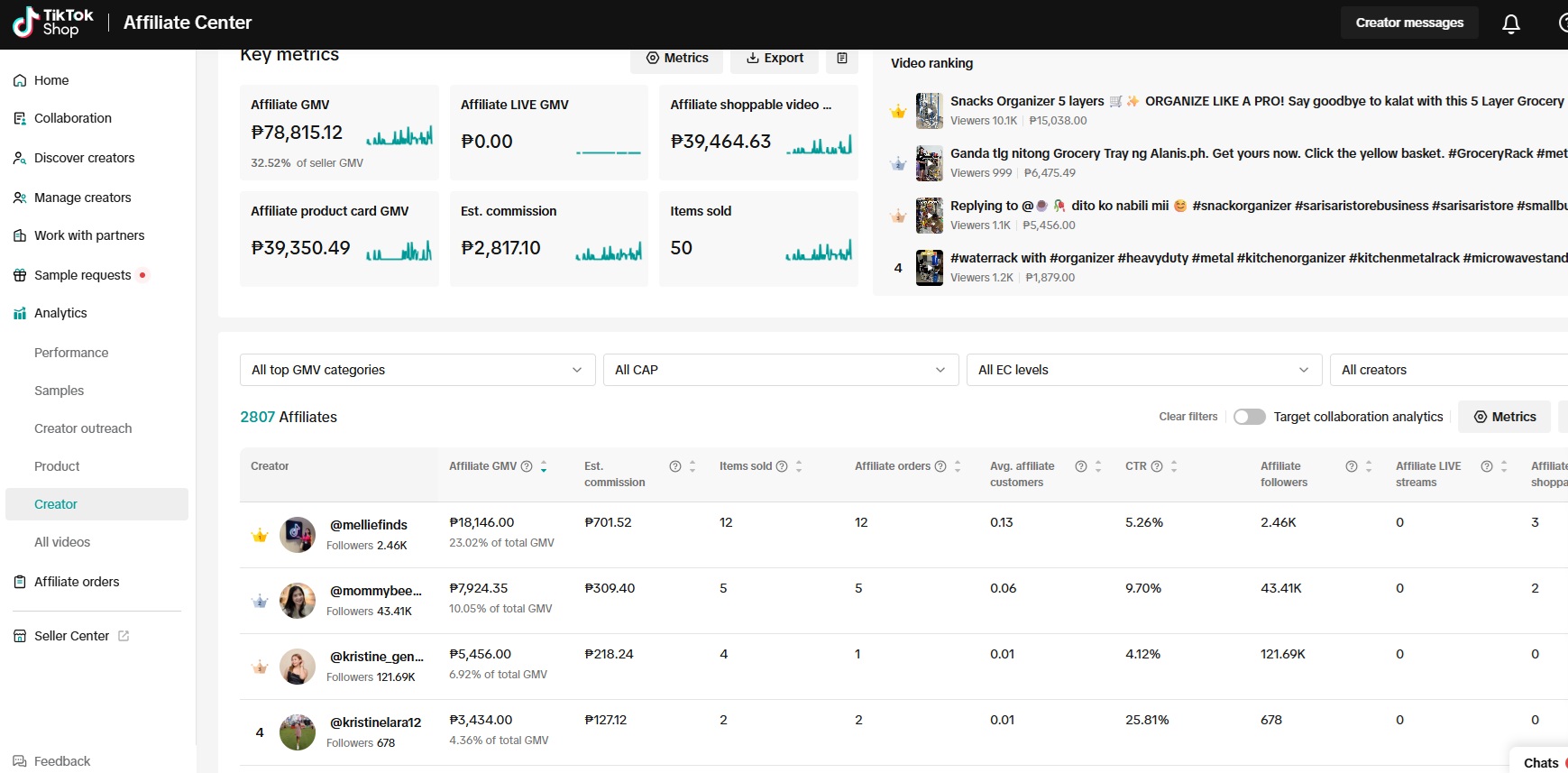Select the Creator submenu item
The image size is (1568, 773).
point(96,504)
